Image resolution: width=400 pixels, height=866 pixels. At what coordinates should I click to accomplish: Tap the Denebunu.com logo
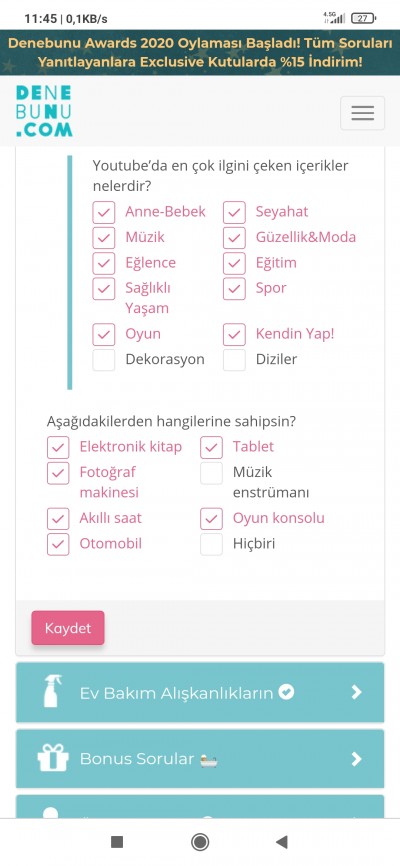pyautogui.click(x=44, y=111)
